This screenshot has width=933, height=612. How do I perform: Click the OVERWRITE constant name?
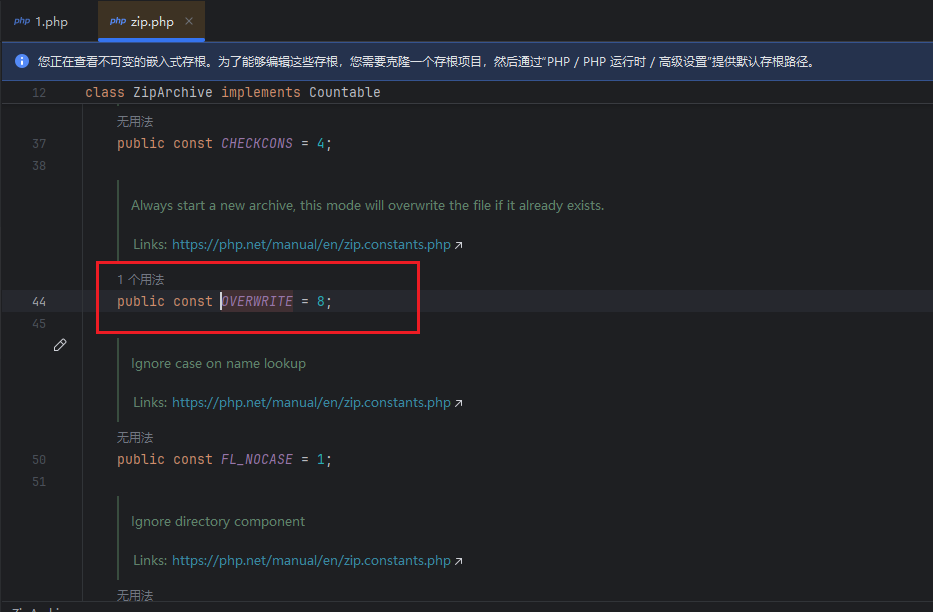pyautogui.click(x=257, y=301)
